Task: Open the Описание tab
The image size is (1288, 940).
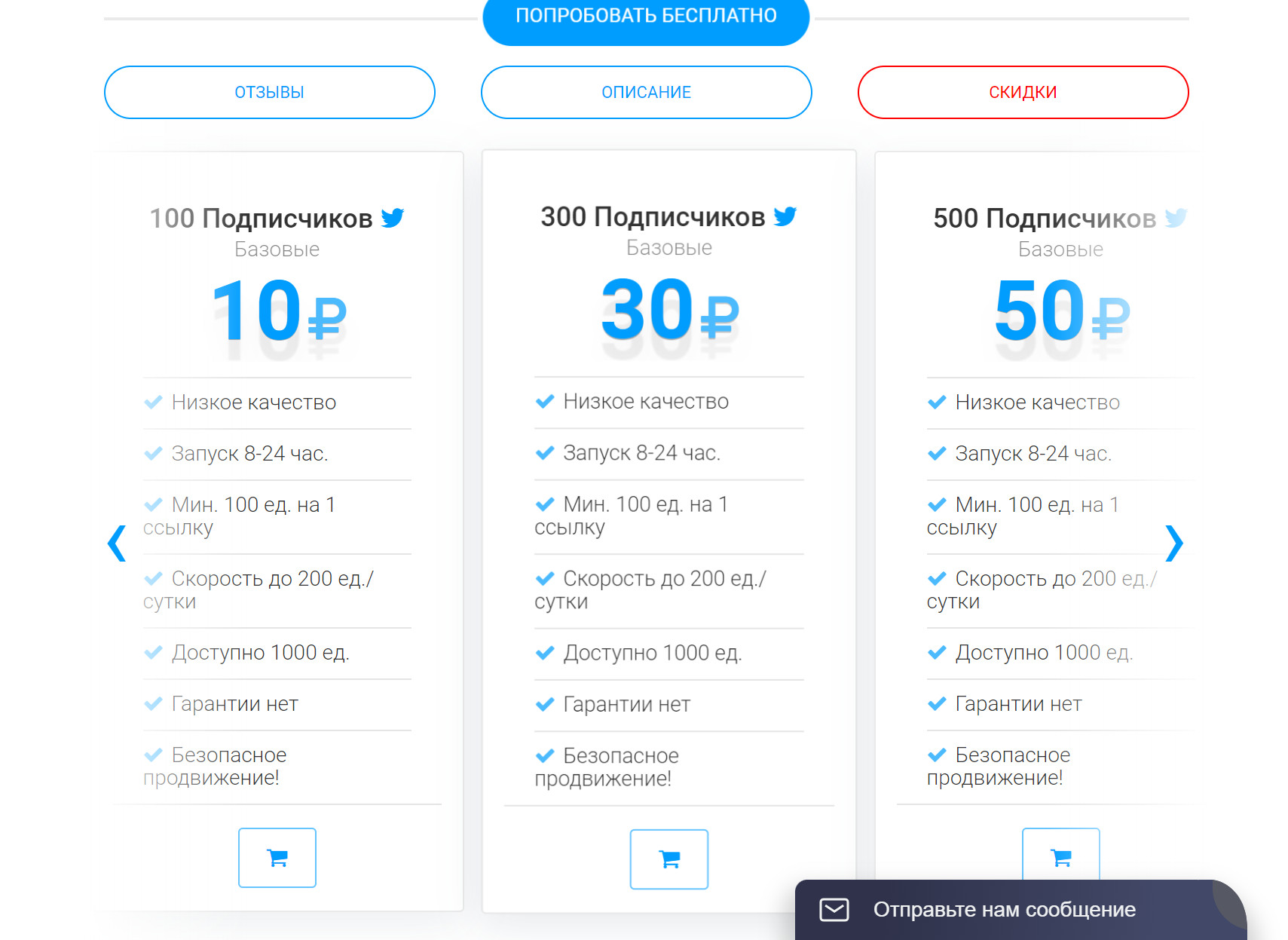Action: tap(647, 92)
